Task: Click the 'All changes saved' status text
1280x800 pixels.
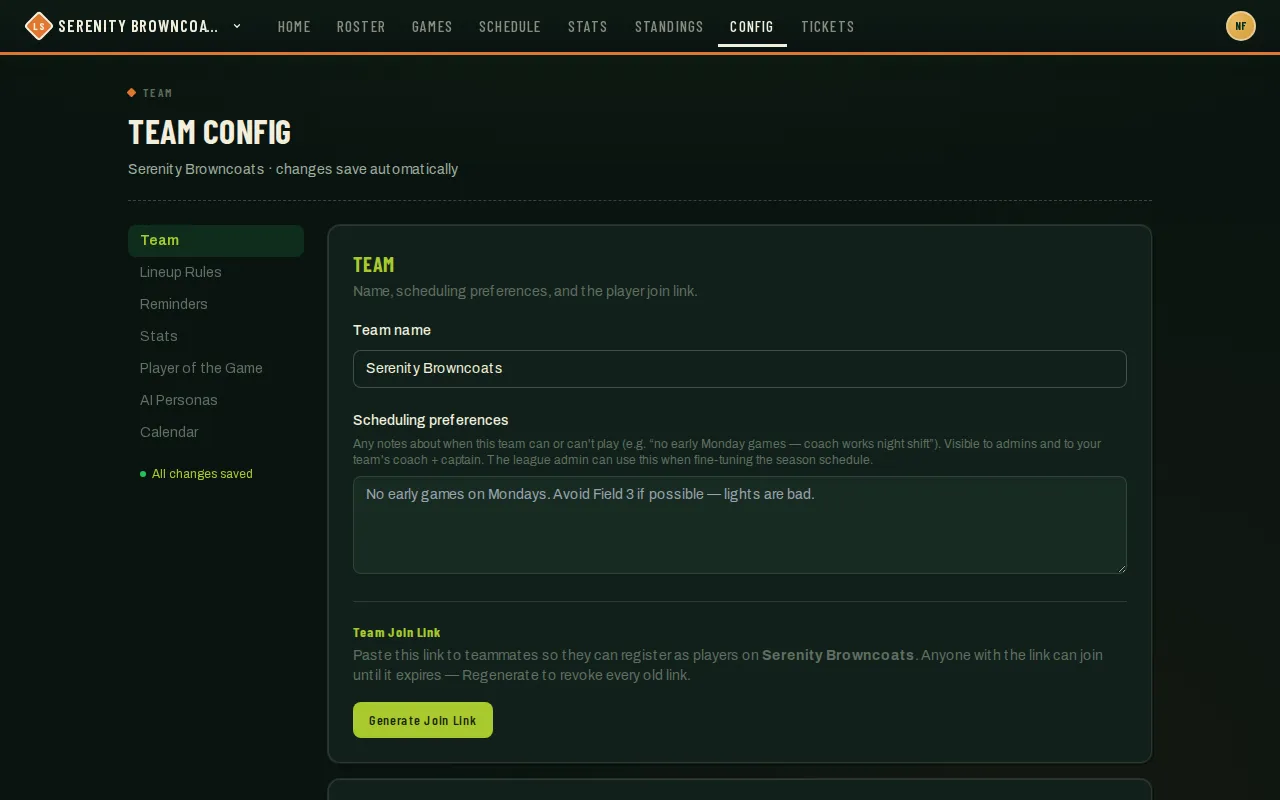Action: pos(202,474)
